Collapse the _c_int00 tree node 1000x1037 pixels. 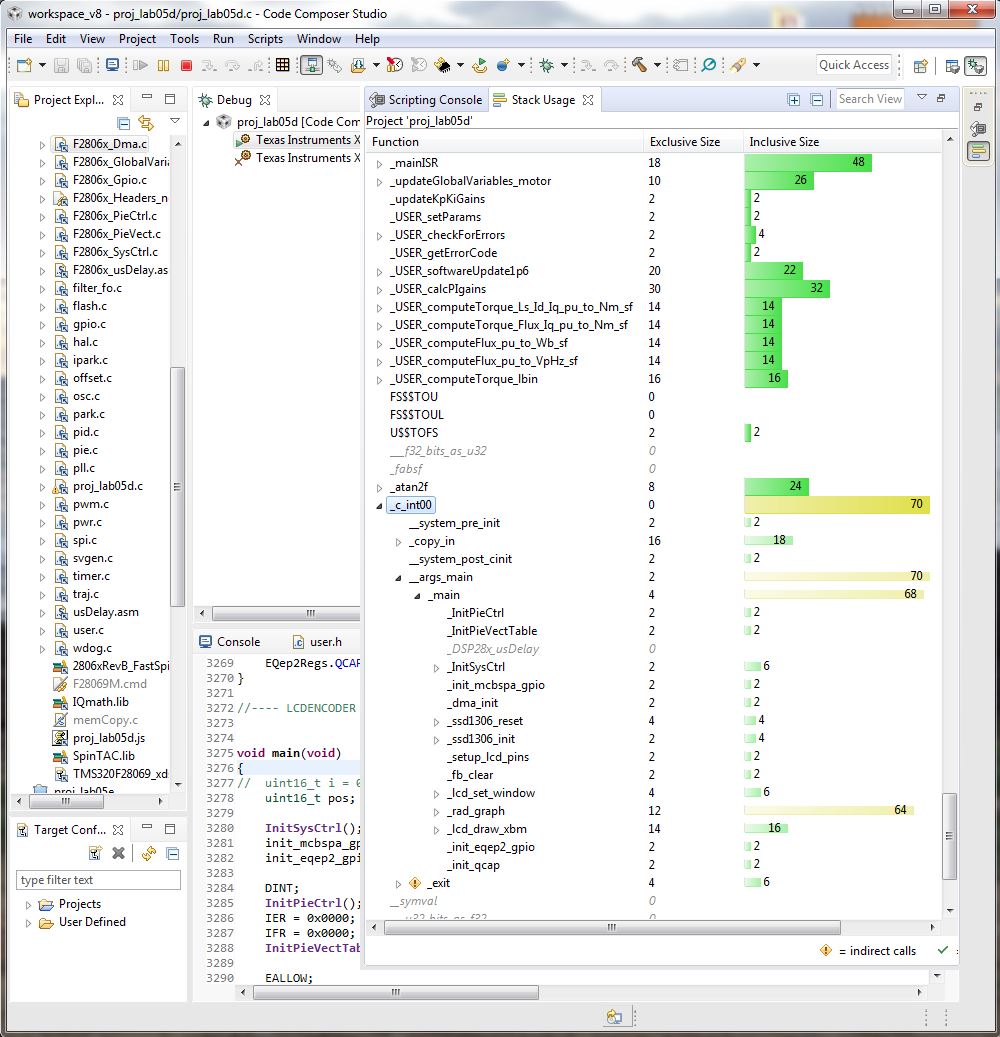[379, 505]
